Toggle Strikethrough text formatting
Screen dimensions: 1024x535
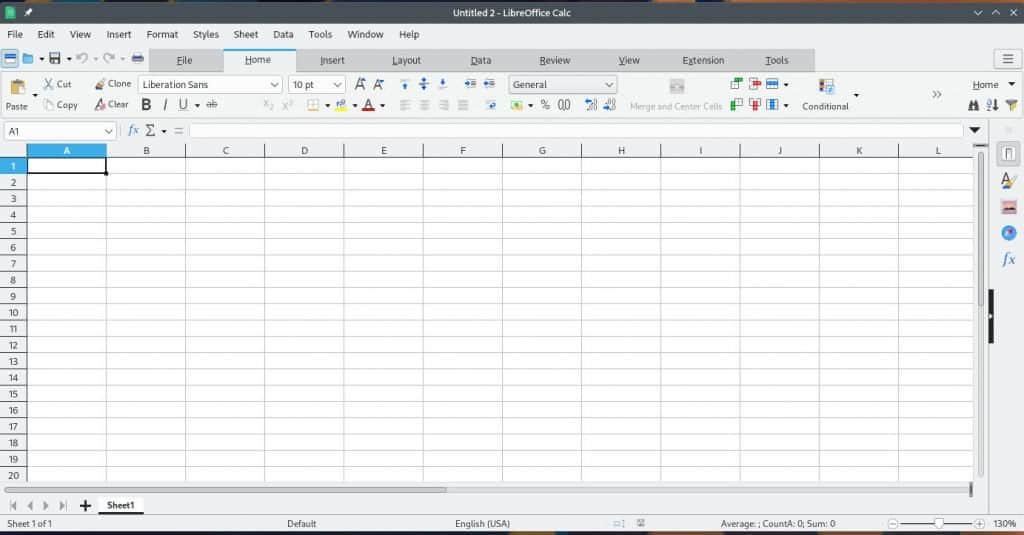(212, 105)
